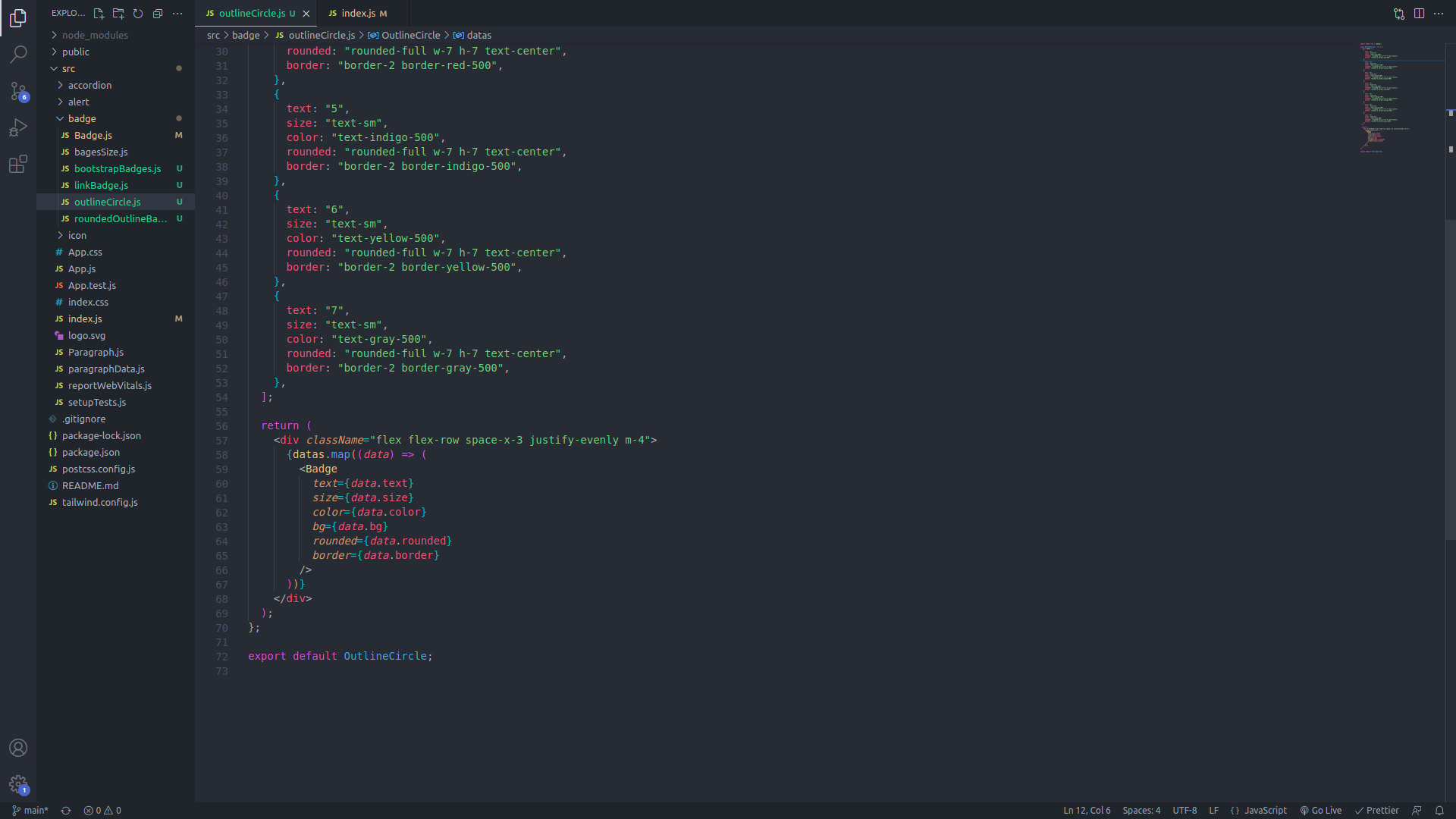Collapse all folders in Explorer

[x=158, y=13]
